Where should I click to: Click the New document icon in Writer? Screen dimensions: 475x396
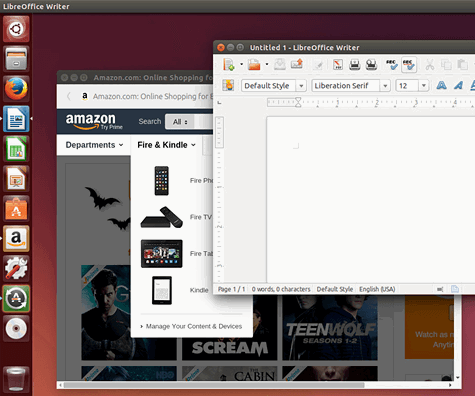(229, 64)
